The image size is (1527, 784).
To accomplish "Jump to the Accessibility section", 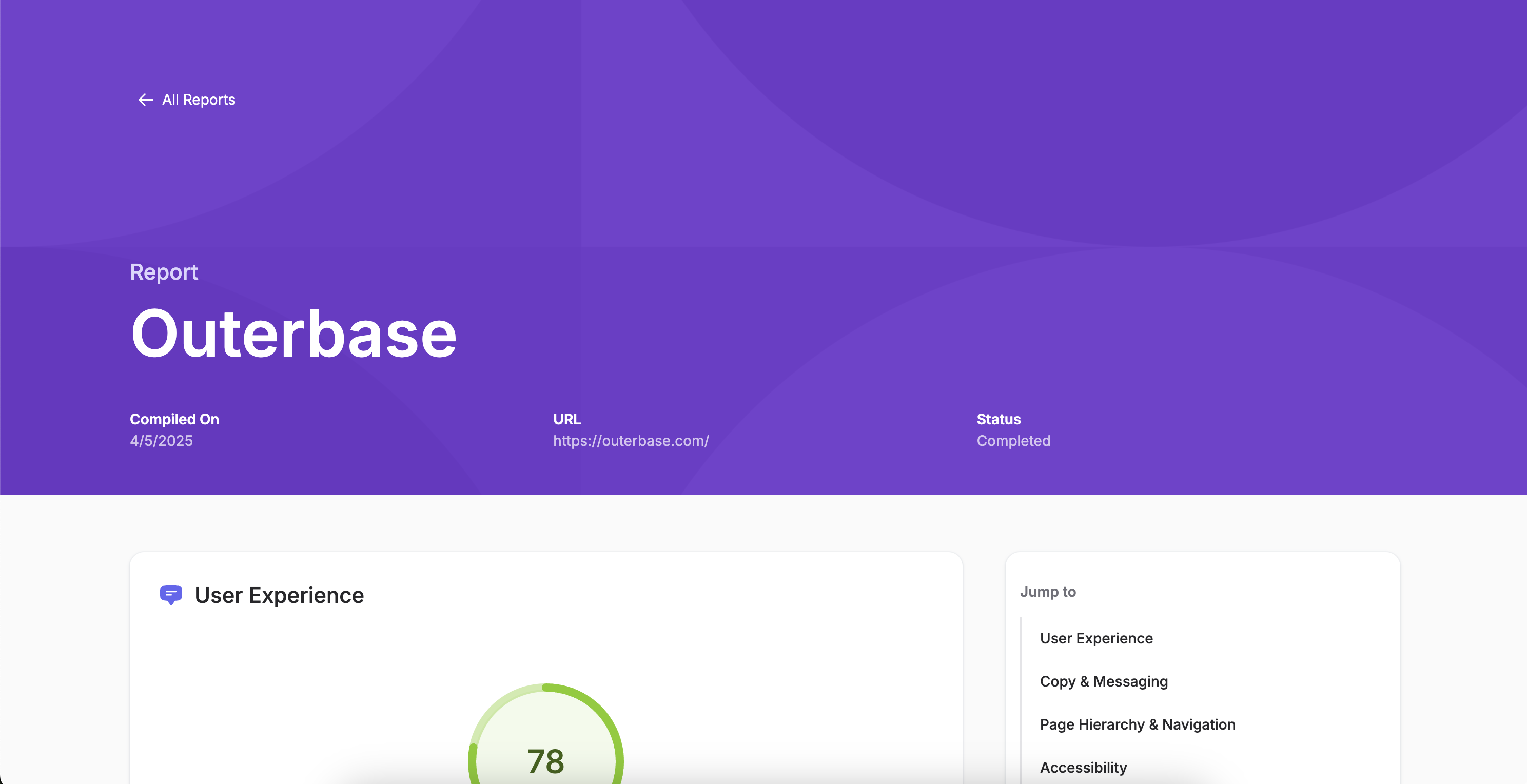I will tap(1083, 768).
